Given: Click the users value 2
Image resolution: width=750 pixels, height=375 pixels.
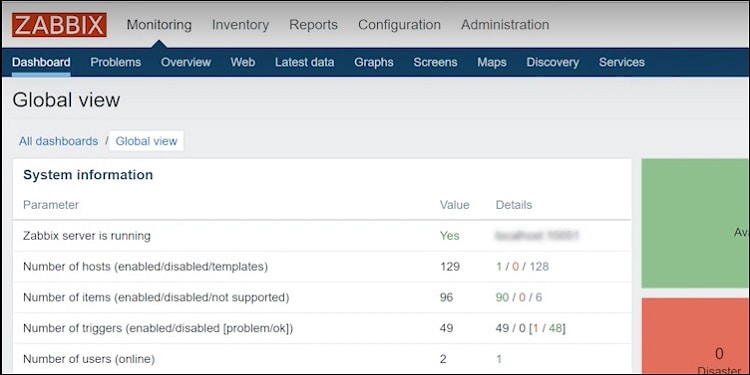Looking at the screenshot, I should (x=443, y=359).
